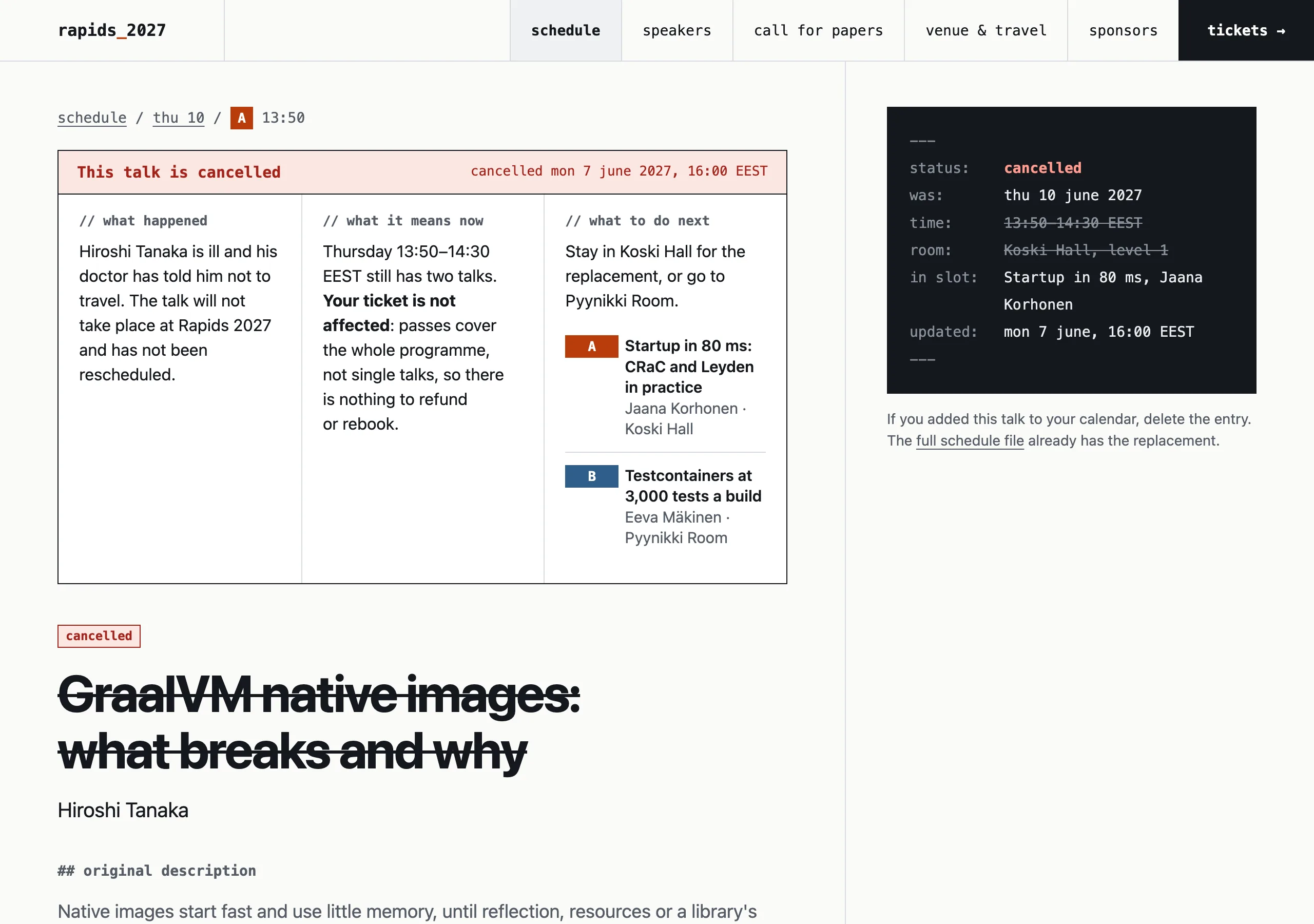Click 'Your ticket is not affected' bold text
Screen dimensions: 1314x924
pyautogui.click(x=389, y=313)
